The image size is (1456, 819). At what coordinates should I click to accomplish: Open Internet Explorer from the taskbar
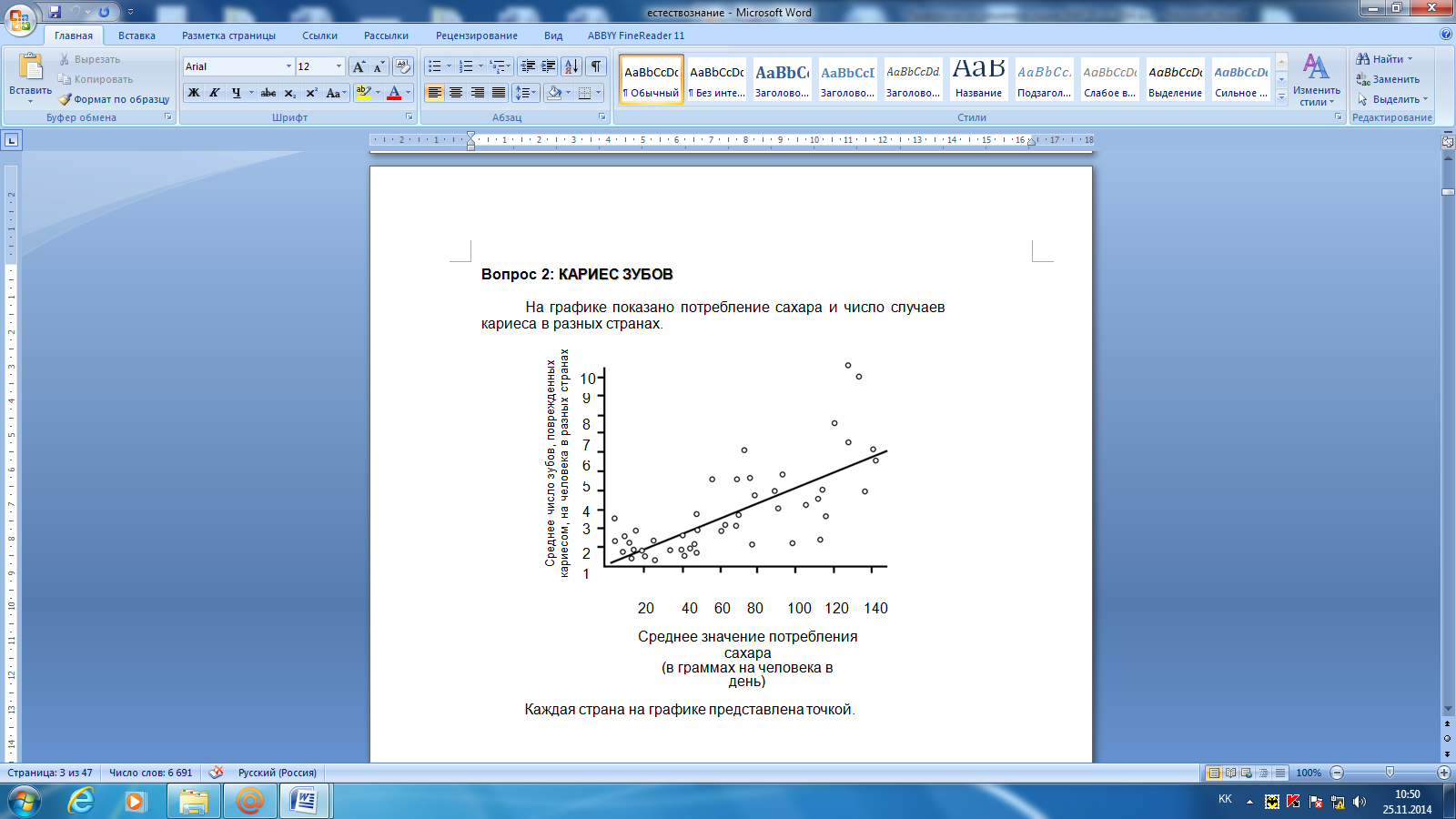click(x=81, y=801)
